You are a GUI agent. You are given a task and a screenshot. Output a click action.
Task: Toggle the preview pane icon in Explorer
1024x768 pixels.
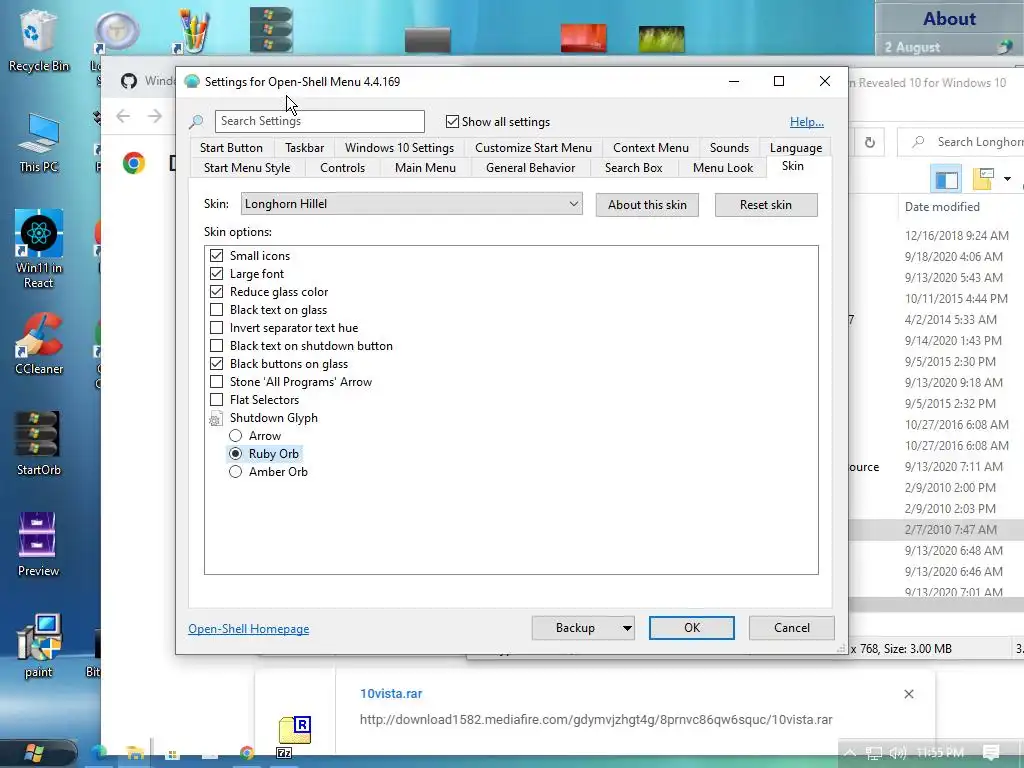coord(946,179)
